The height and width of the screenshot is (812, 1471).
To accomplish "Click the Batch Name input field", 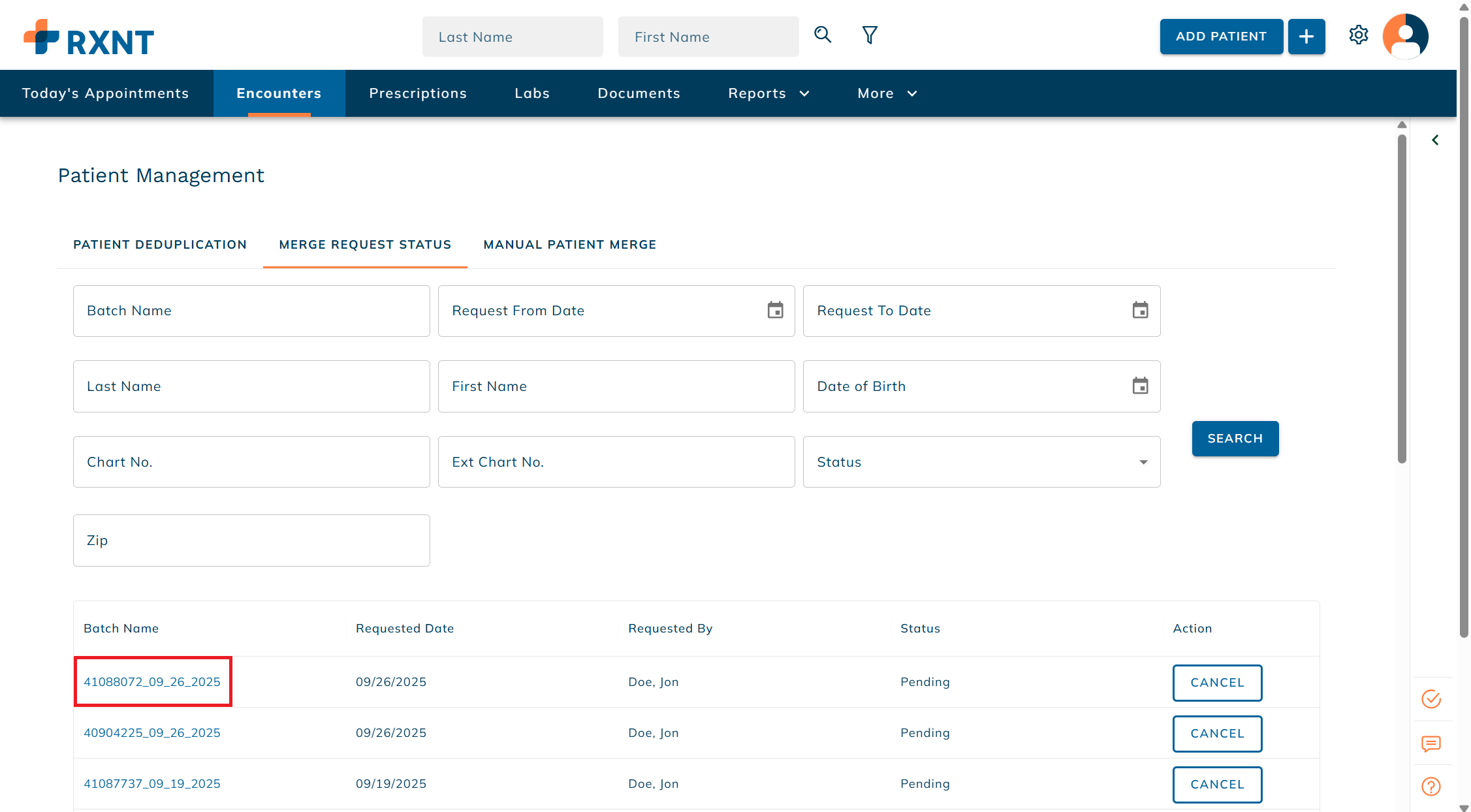I will click(251, 311).
